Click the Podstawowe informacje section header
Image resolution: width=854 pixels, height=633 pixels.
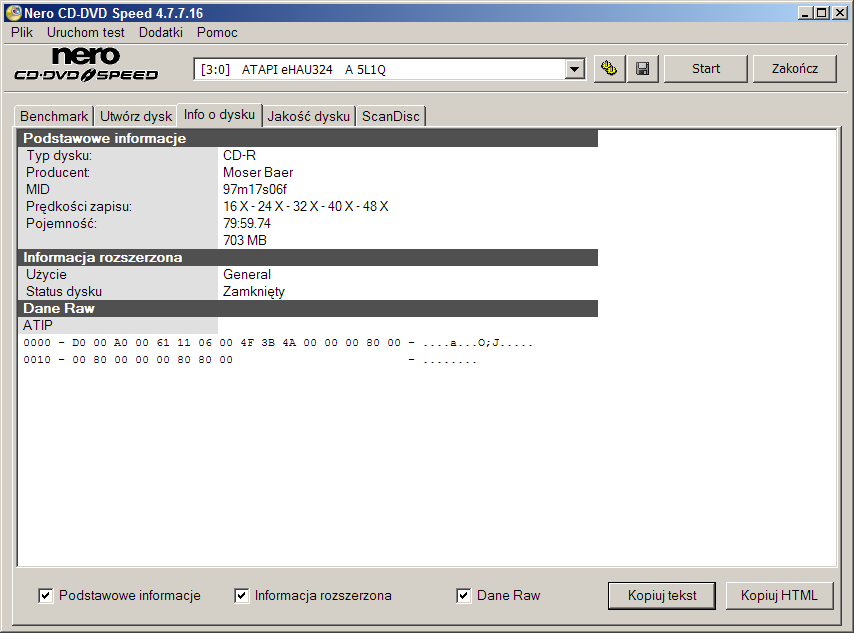[308, 138]
